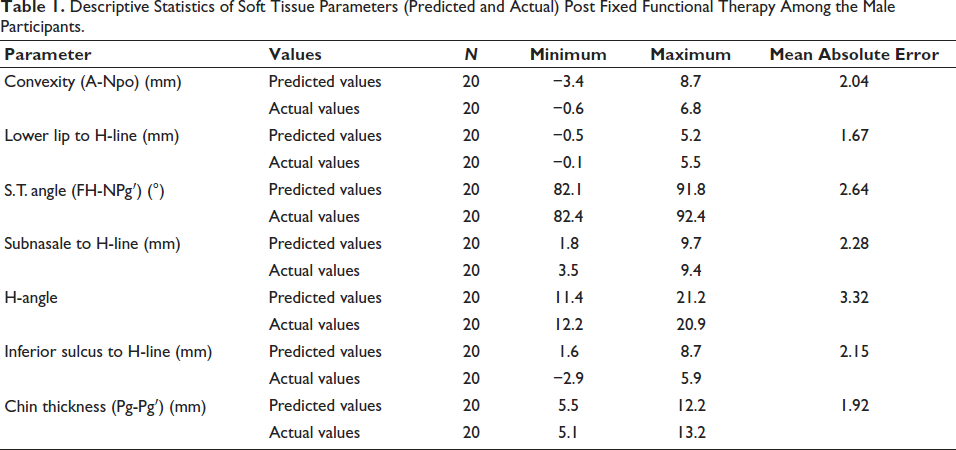
Task: Click the Chin thickness (Pg-Pg') label
Action: point(105,405)
